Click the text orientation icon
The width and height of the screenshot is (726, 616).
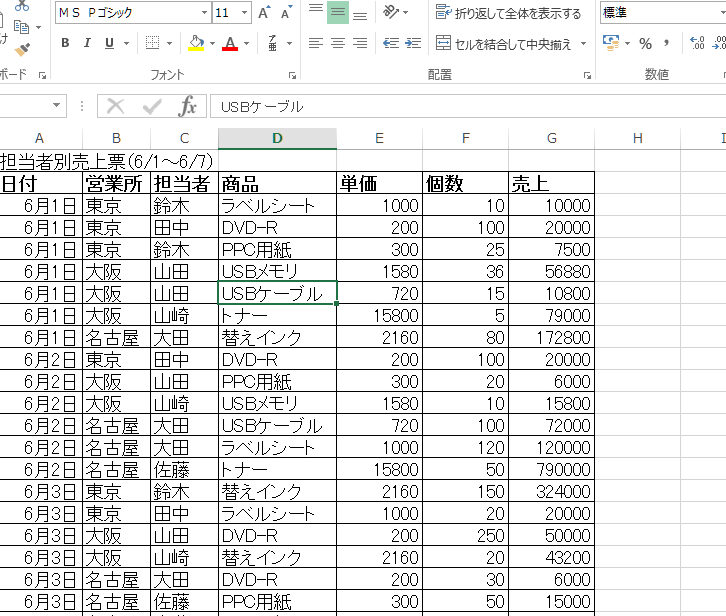tap(391, 13)
